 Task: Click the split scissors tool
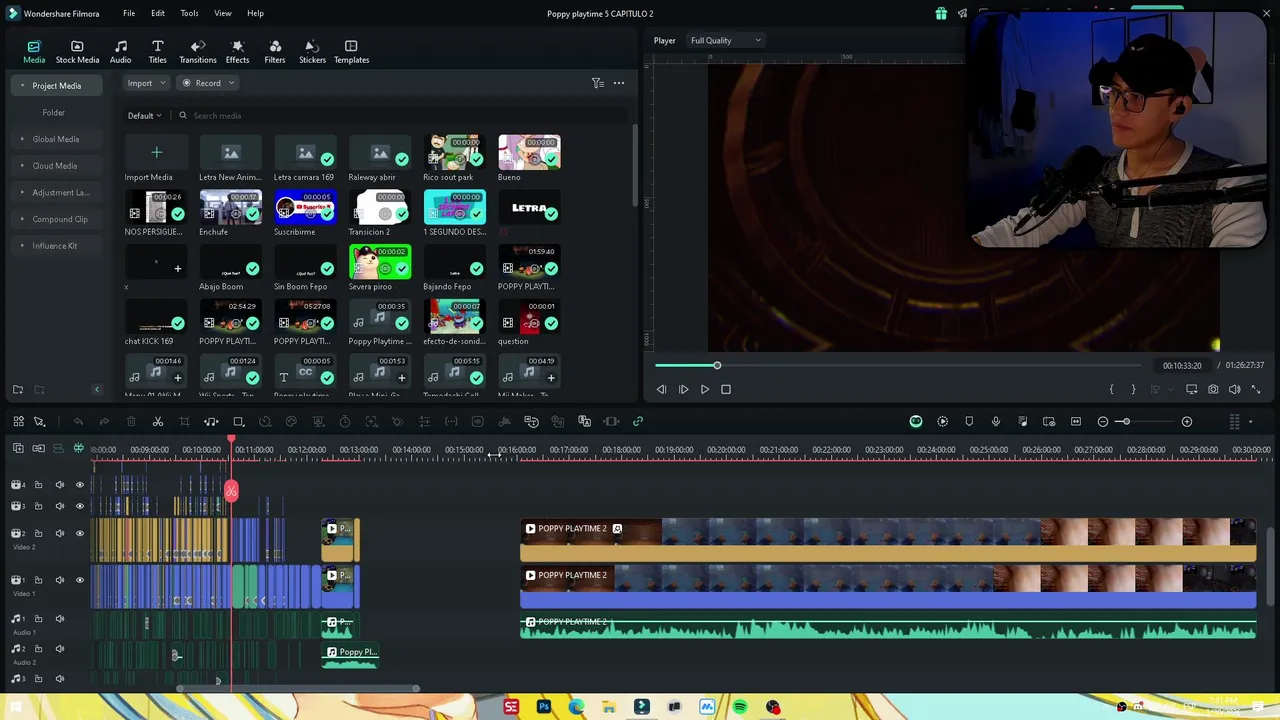157,422
